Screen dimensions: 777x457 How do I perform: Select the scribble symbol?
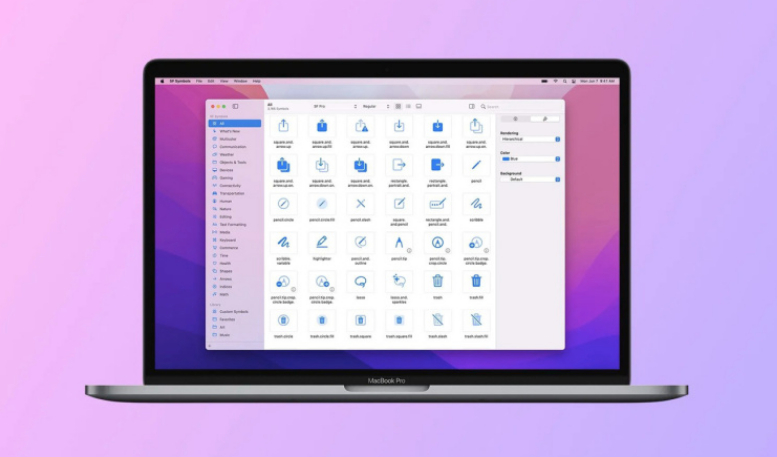click(476, 203)
